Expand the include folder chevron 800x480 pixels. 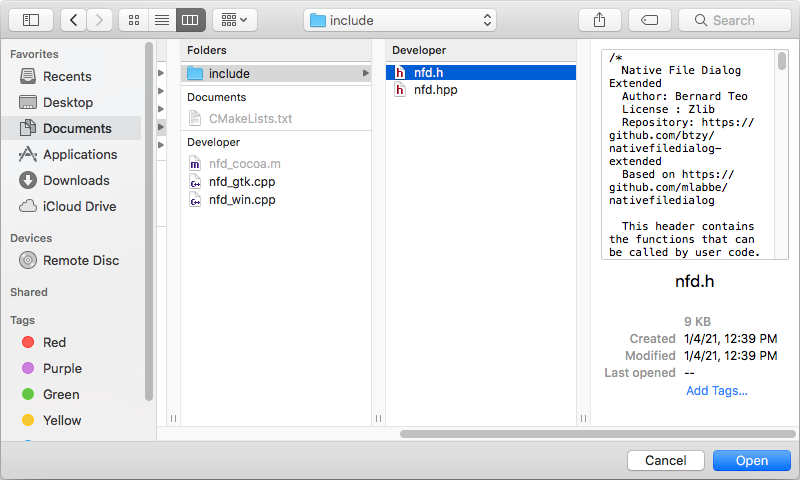coord(365,73)
